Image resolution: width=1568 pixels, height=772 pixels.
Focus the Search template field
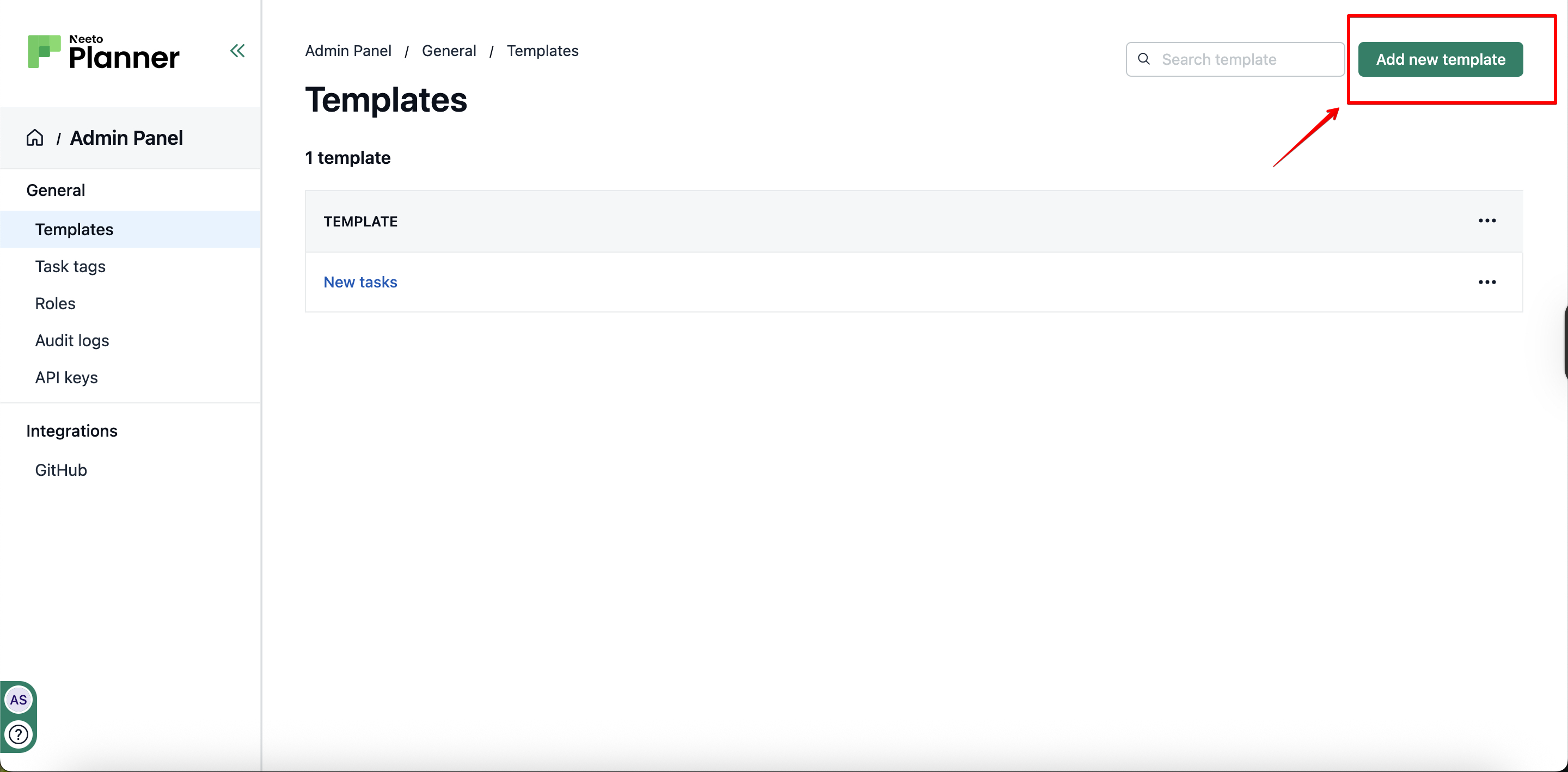(1235, 59)
